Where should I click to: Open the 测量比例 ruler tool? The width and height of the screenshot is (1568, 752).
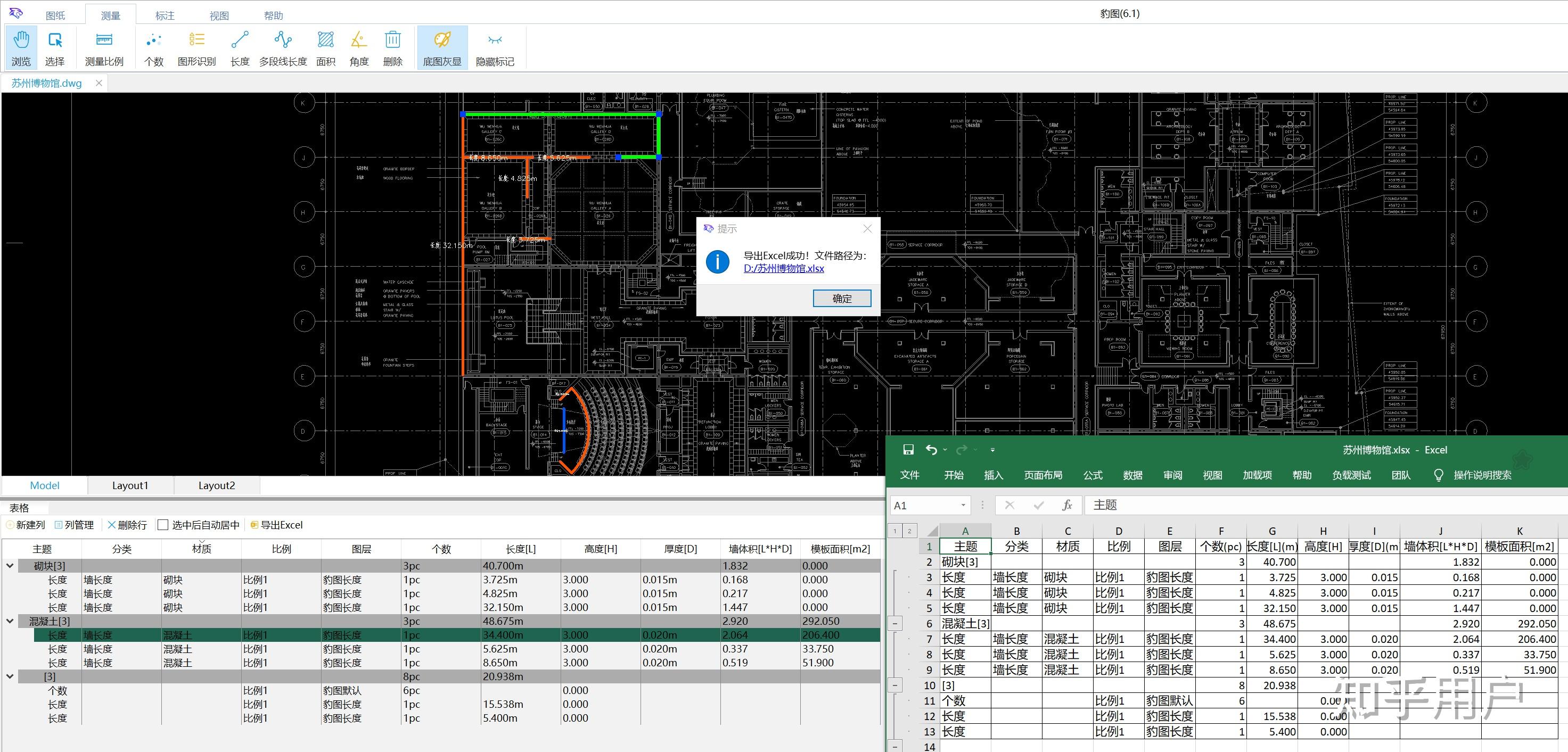tap(104, 47)
